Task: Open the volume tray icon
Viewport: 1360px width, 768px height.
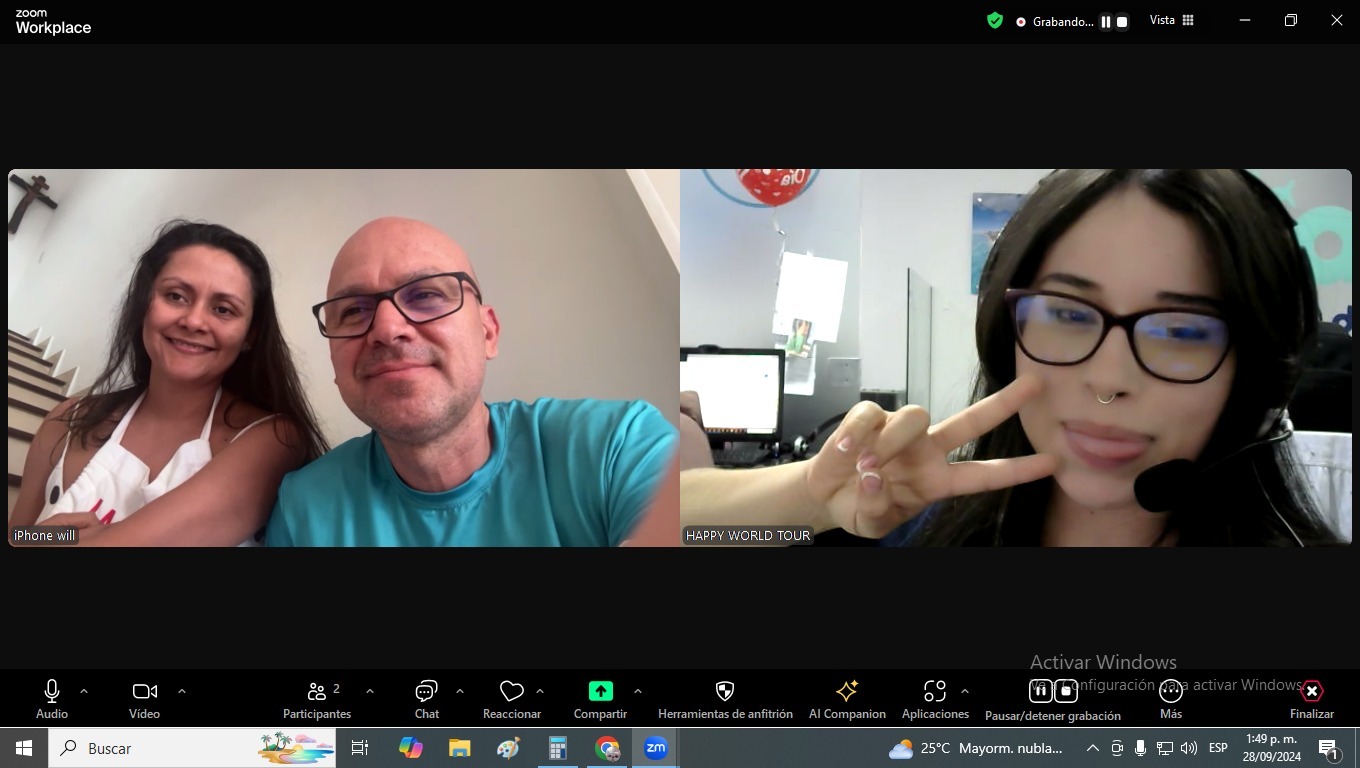Action: 1189,748
